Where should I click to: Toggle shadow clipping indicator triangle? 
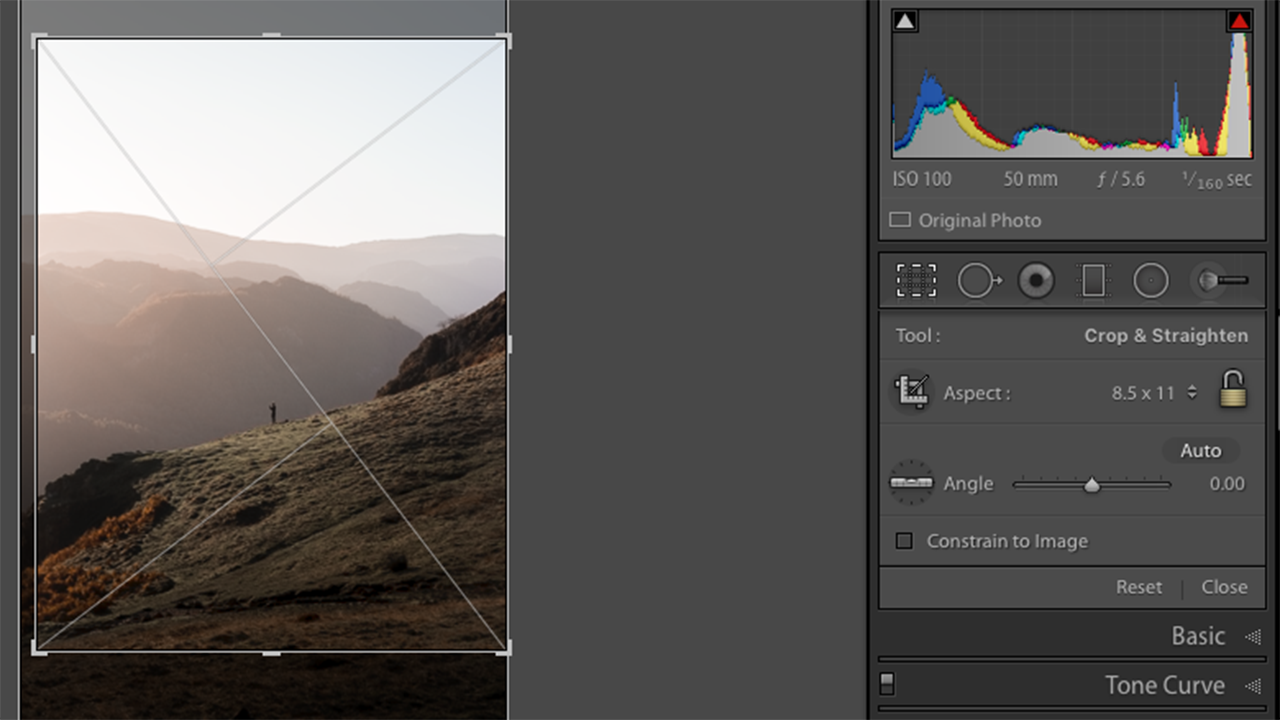[x=905, y=21]
